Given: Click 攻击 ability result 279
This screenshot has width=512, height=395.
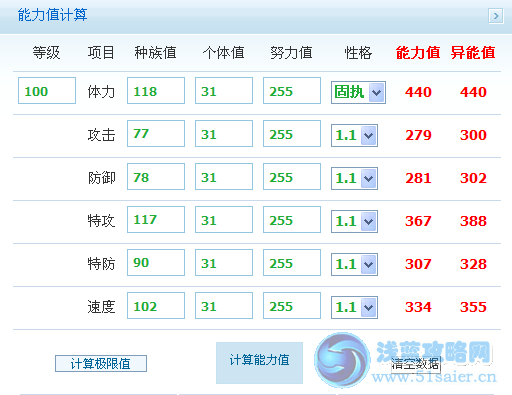Looking at the screenshot, I should (418, 135).
